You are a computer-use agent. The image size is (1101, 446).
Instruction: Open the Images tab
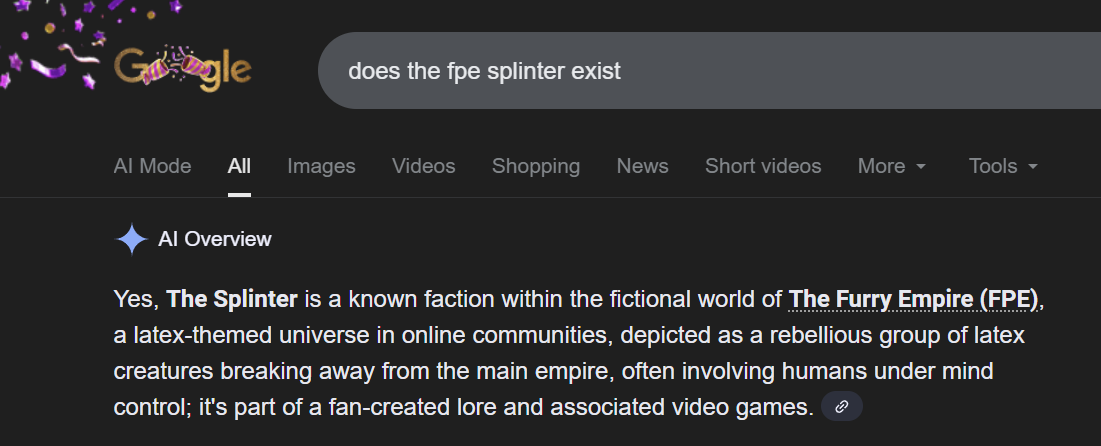pos(321,166)
